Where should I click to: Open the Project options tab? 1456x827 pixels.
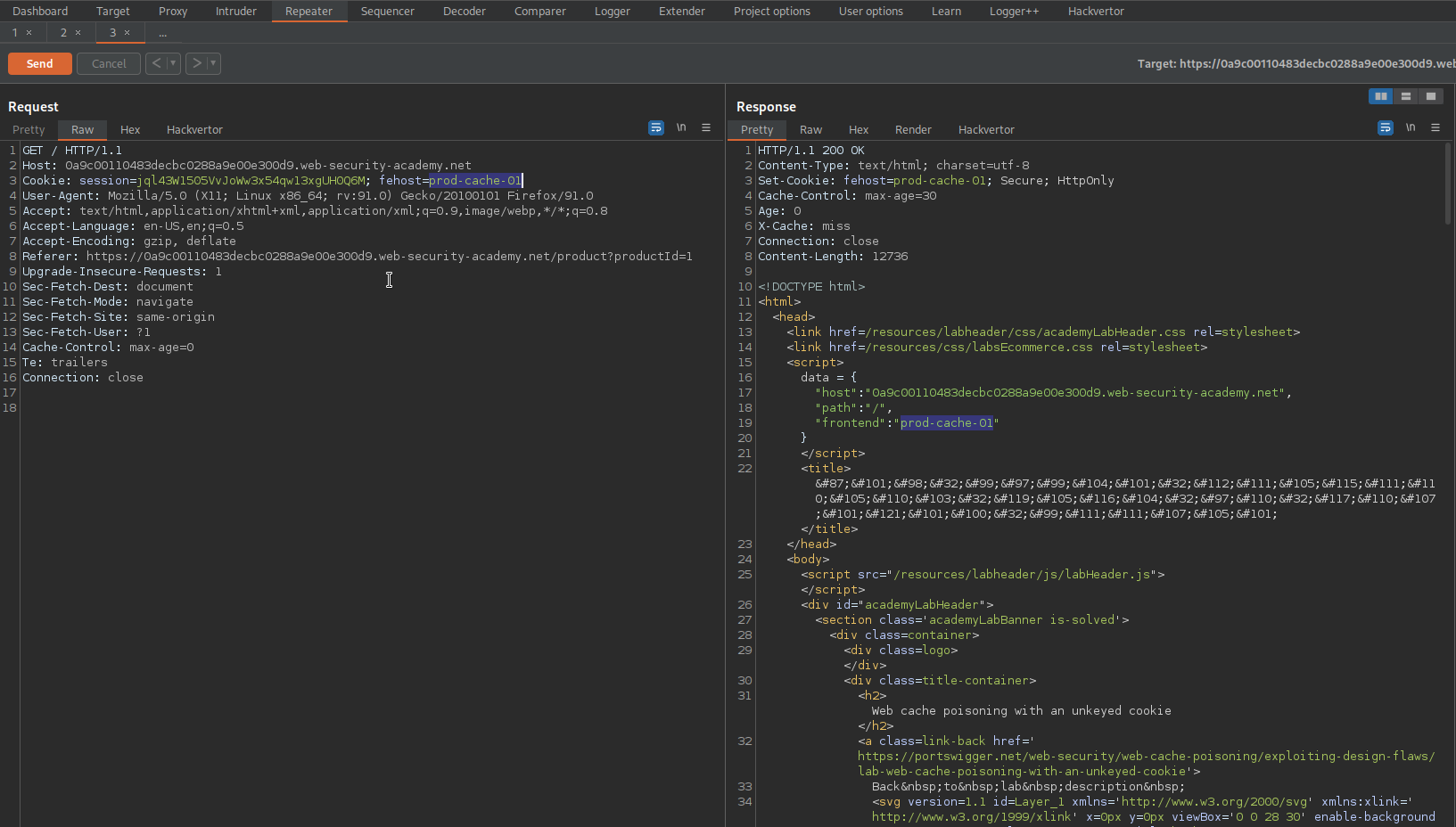(x=772, y=11)
